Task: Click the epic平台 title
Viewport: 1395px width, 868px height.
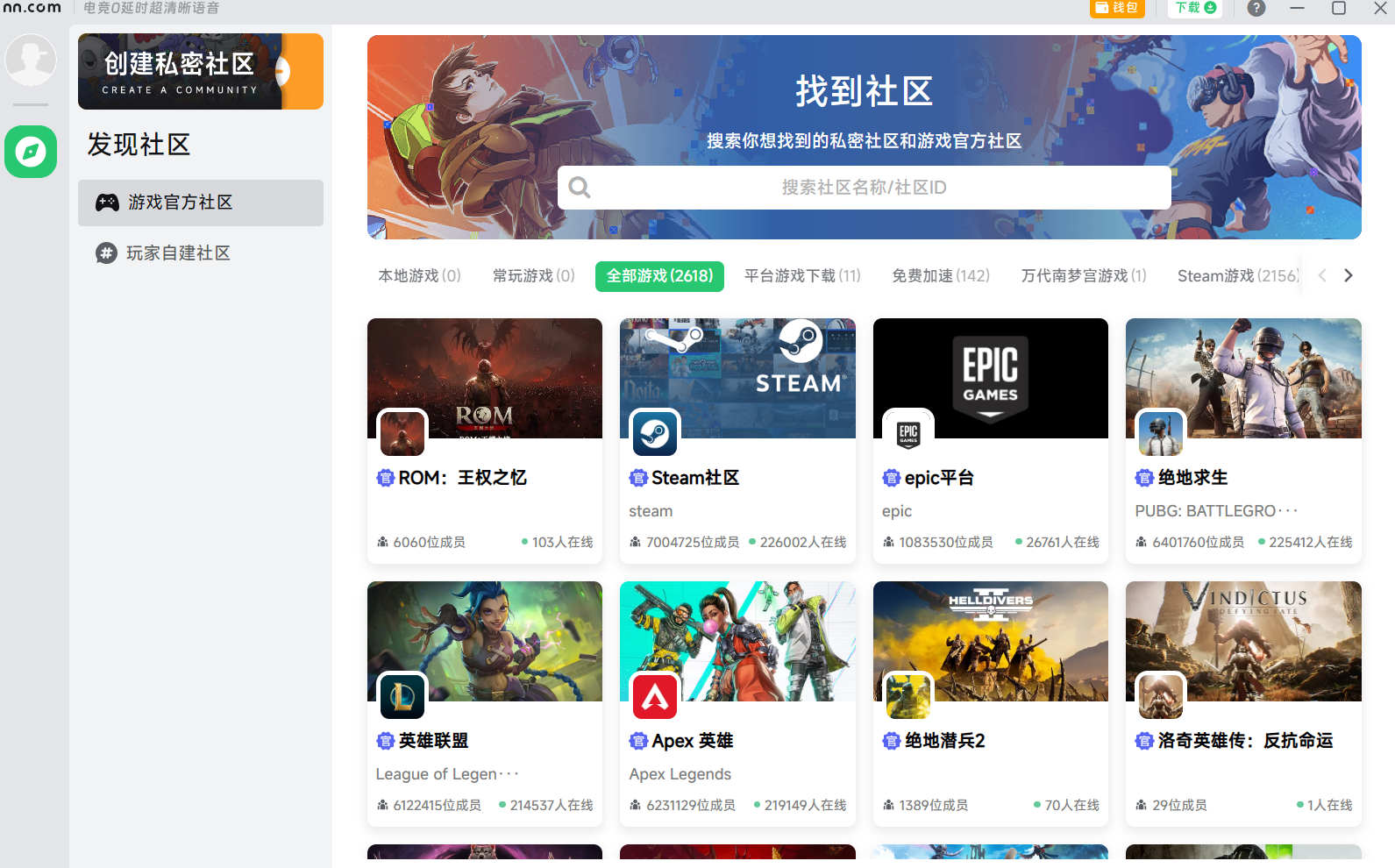Action: point(939,478)
